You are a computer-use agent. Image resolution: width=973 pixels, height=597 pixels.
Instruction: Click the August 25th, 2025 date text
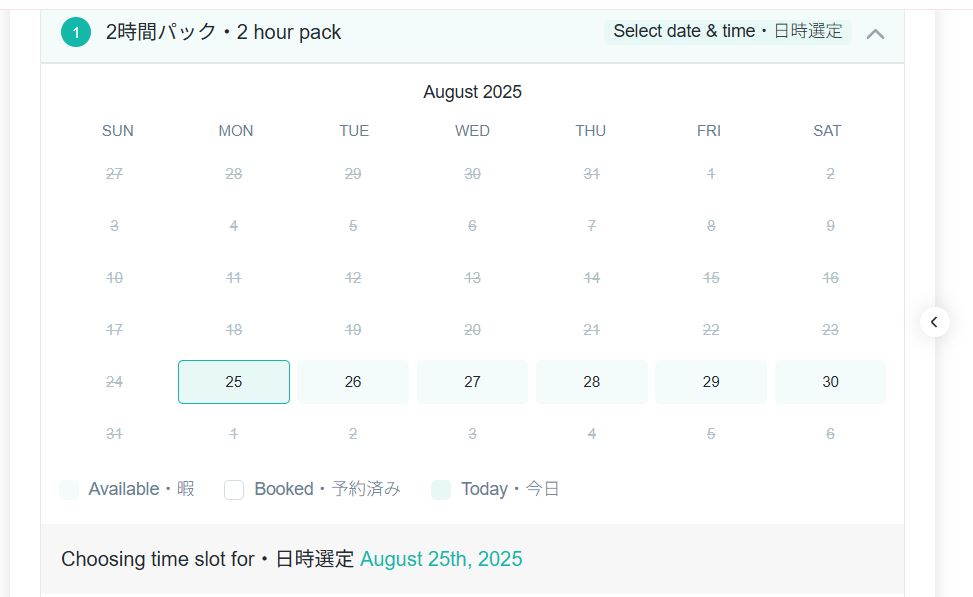point(441,559)
